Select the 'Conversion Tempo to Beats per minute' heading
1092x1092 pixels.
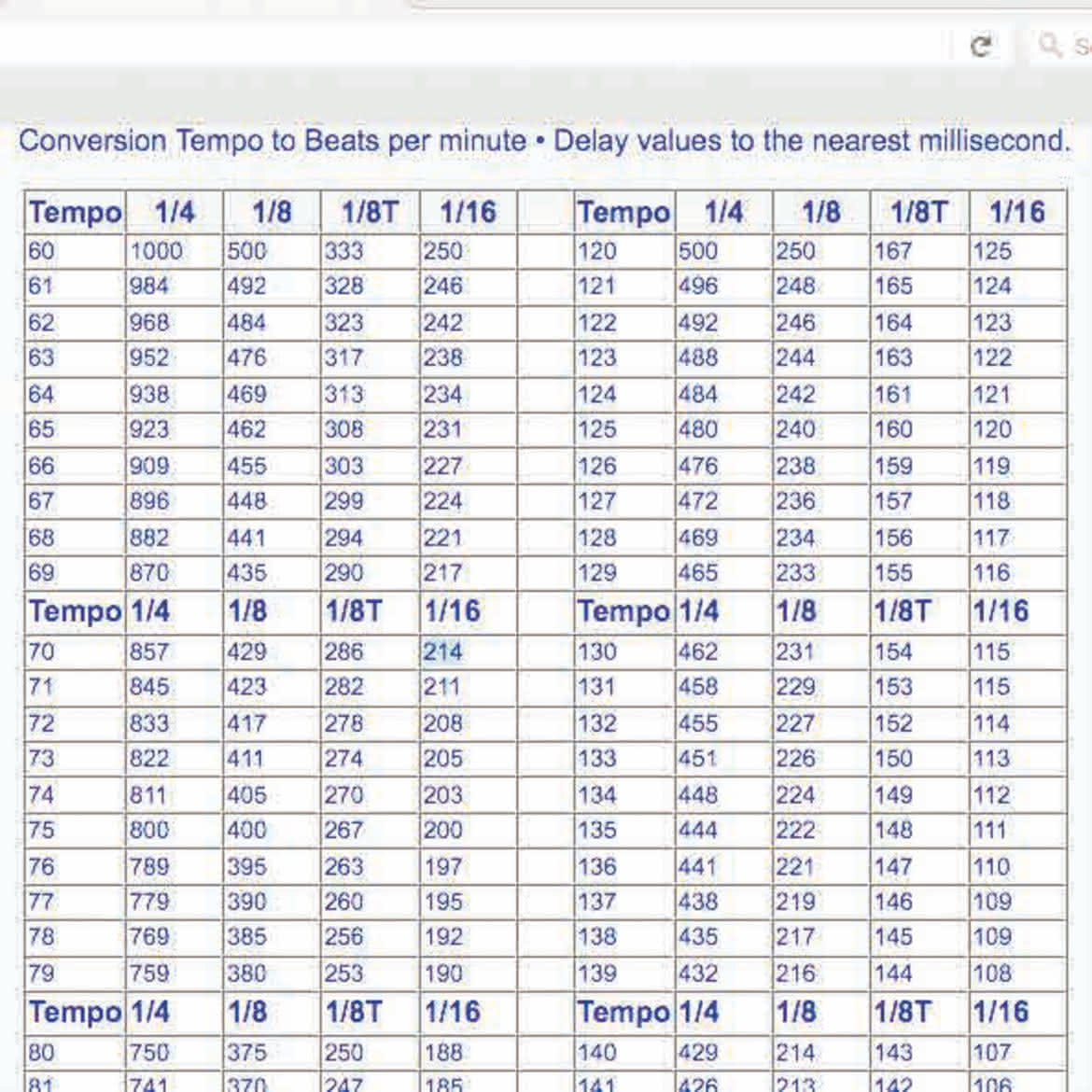(273, 141)
